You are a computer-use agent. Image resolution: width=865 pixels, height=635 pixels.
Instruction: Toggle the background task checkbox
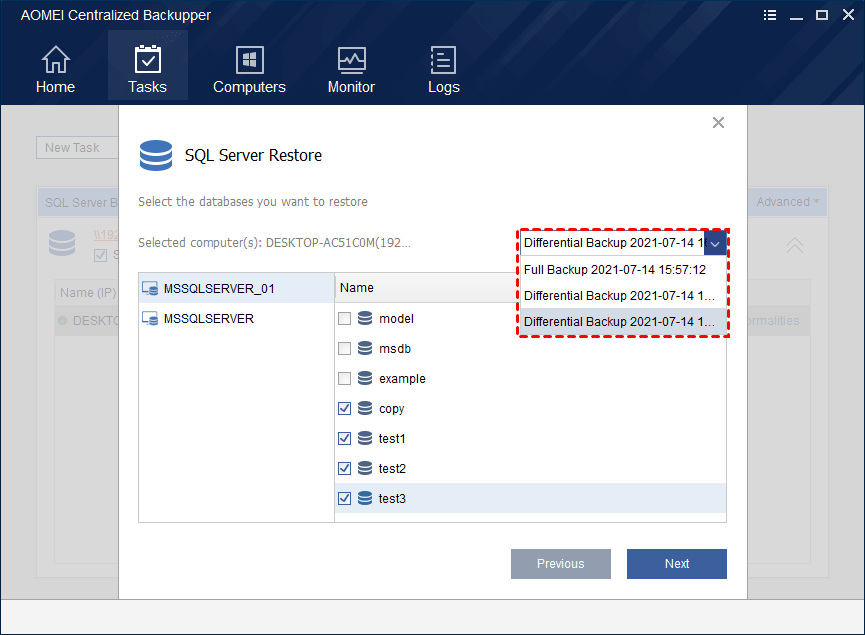(100, 255)
